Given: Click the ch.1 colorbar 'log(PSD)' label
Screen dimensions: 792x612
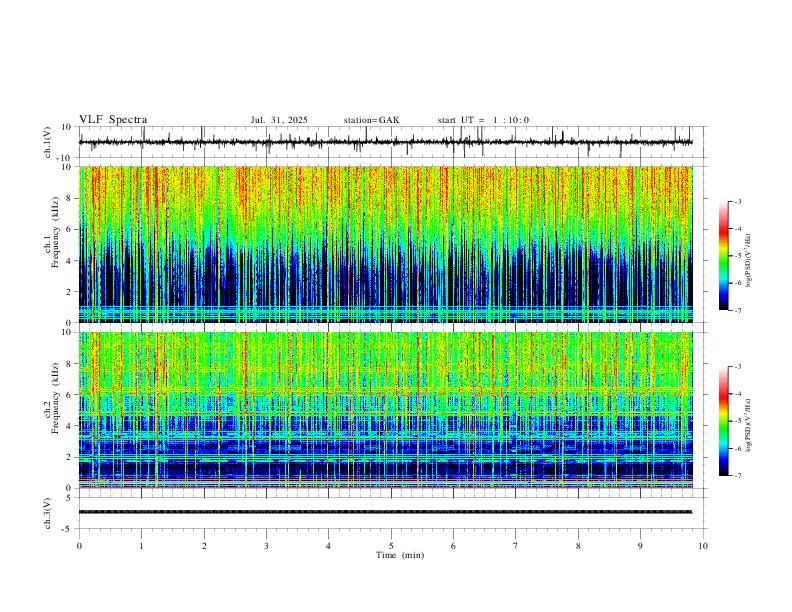Looking at the screenshot, I should (748, 260).
